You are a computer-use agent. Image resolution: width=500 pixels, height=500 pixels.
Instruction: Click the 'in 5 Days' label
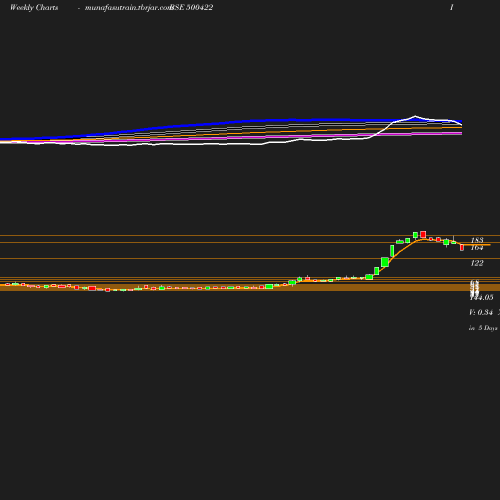(x=483, y=328)
